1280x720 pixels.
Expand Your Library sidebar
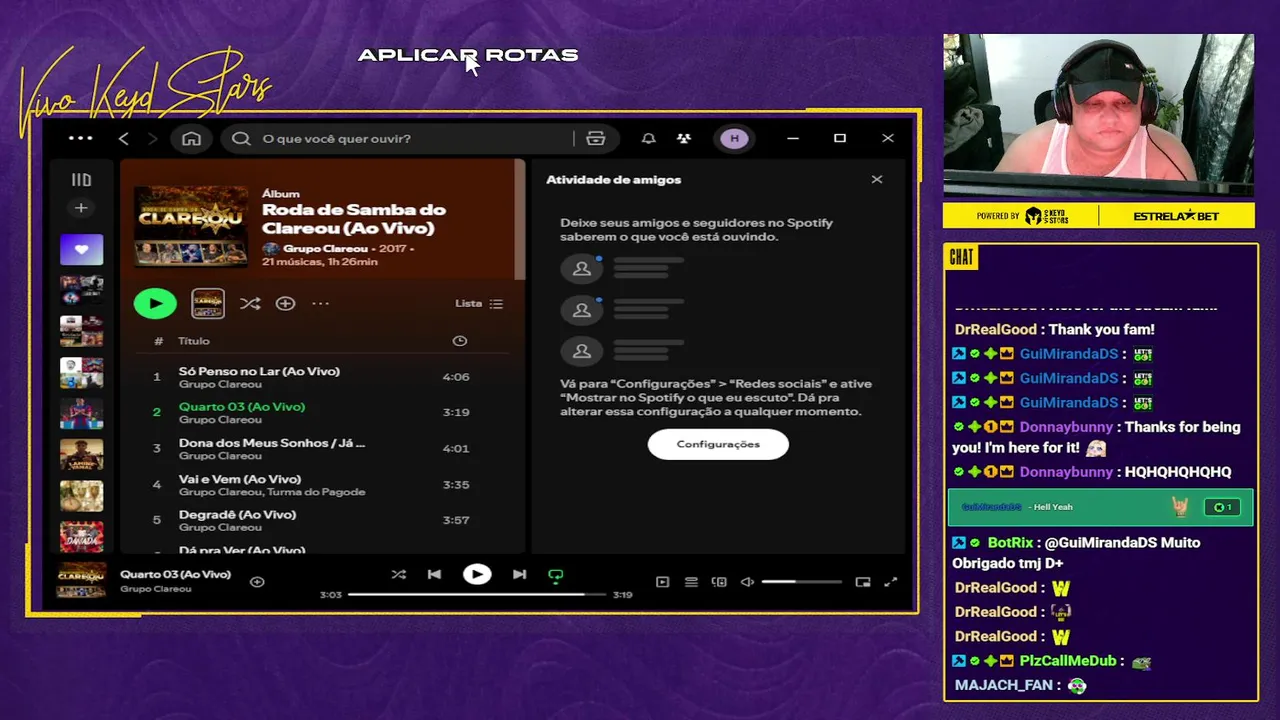coord(81,180)
